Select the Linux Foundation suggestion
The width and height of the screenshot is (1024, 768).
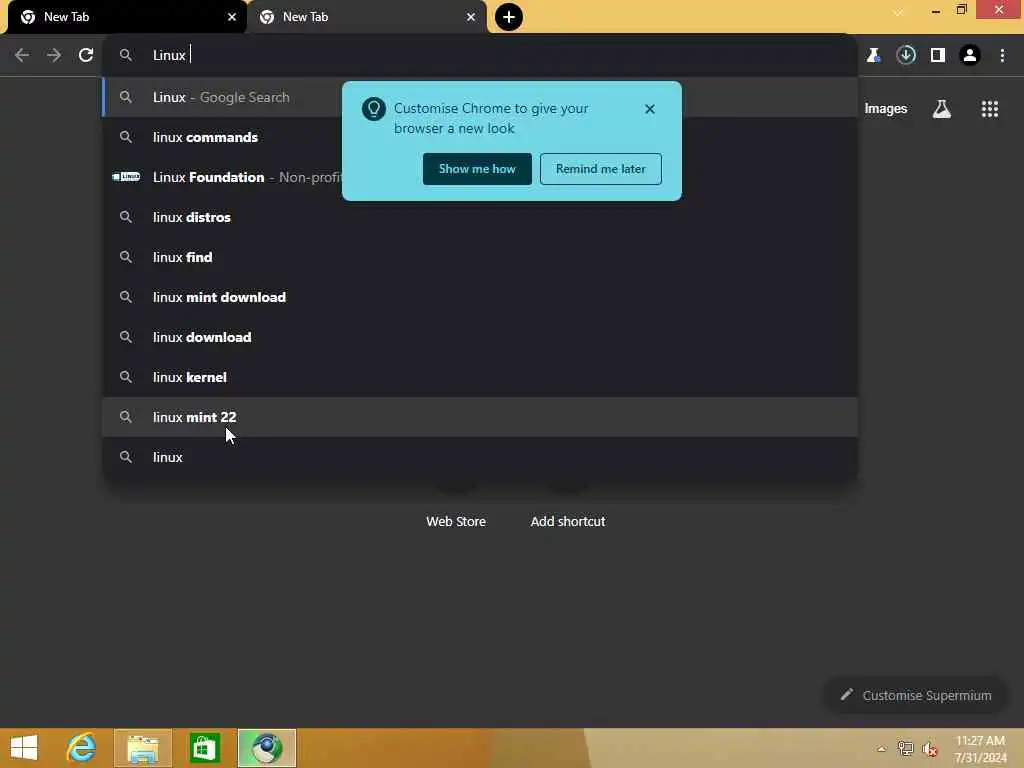tap(480, 177)
